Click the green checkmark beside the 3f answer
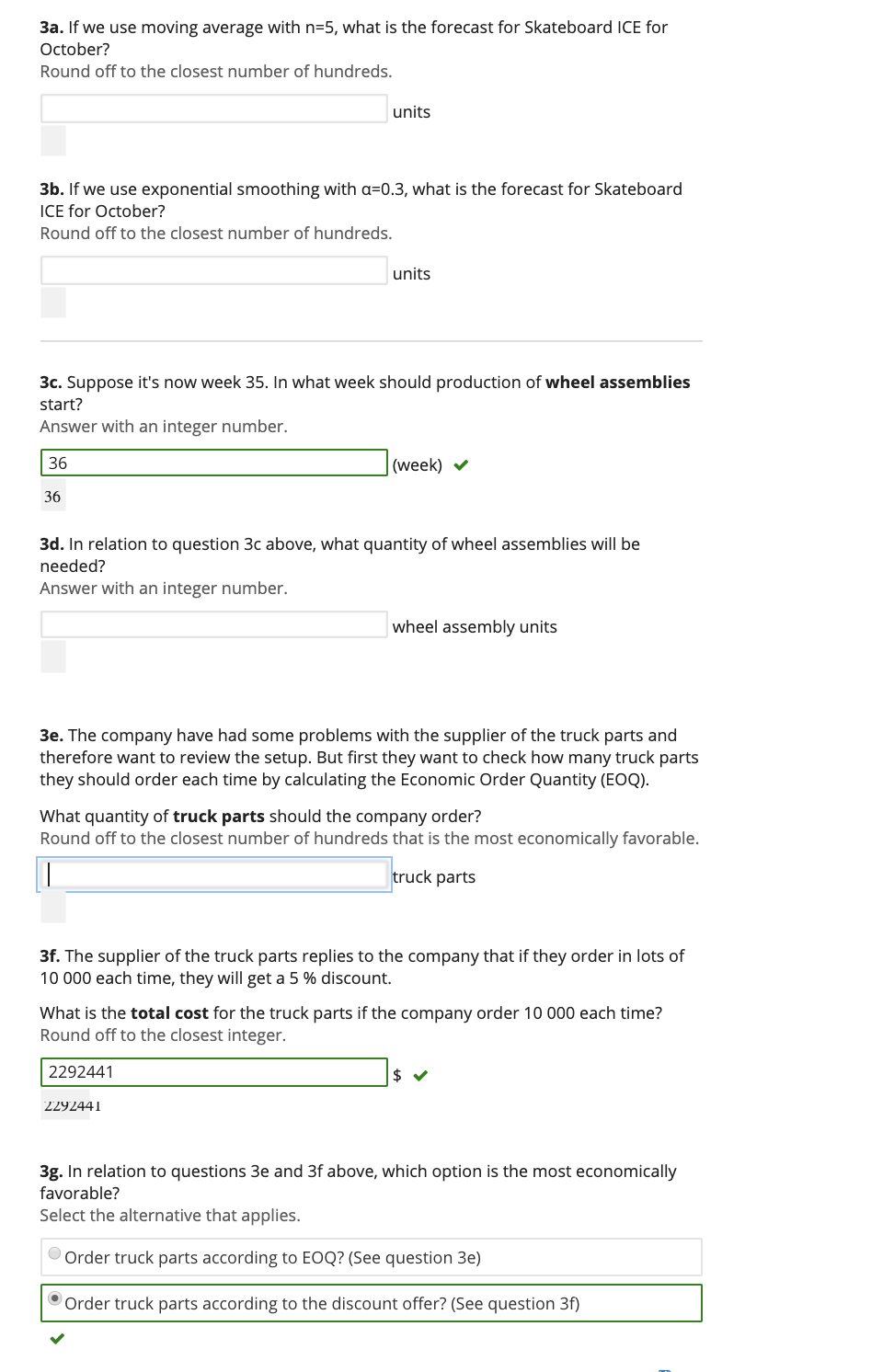The image size is (894, 1372). tap(421, 1075)
